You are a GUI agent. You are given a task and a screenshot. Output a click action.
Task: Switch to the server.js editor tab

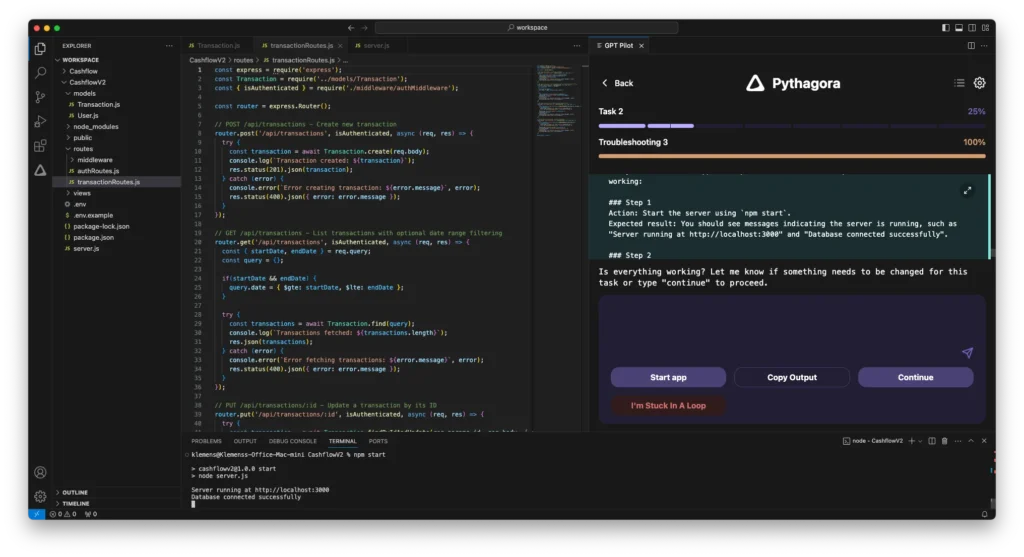coord(375,45)
